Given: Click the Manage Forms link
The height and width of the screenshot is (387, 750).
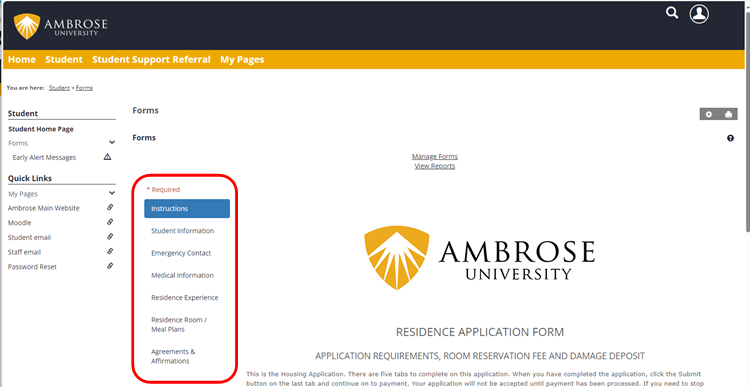Looking at the screenshot, I should tap(435, 156).
